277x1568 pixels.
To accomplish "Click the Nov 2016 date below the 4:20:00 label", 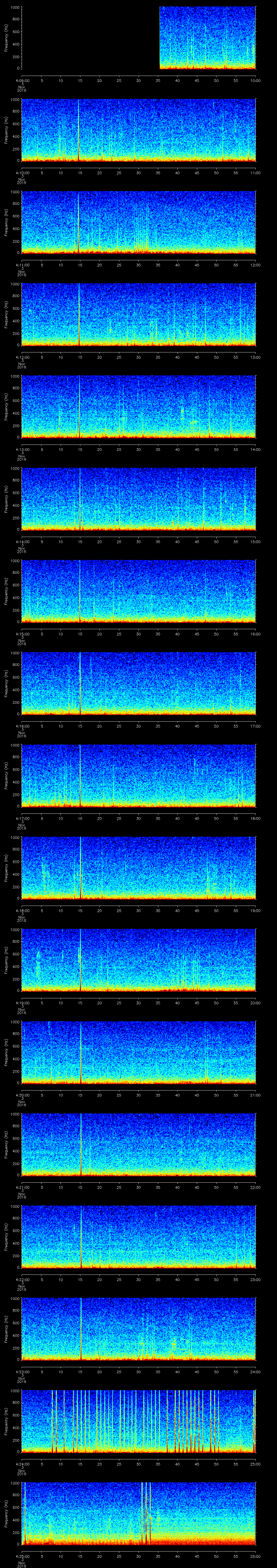I will click(21, 1102).
